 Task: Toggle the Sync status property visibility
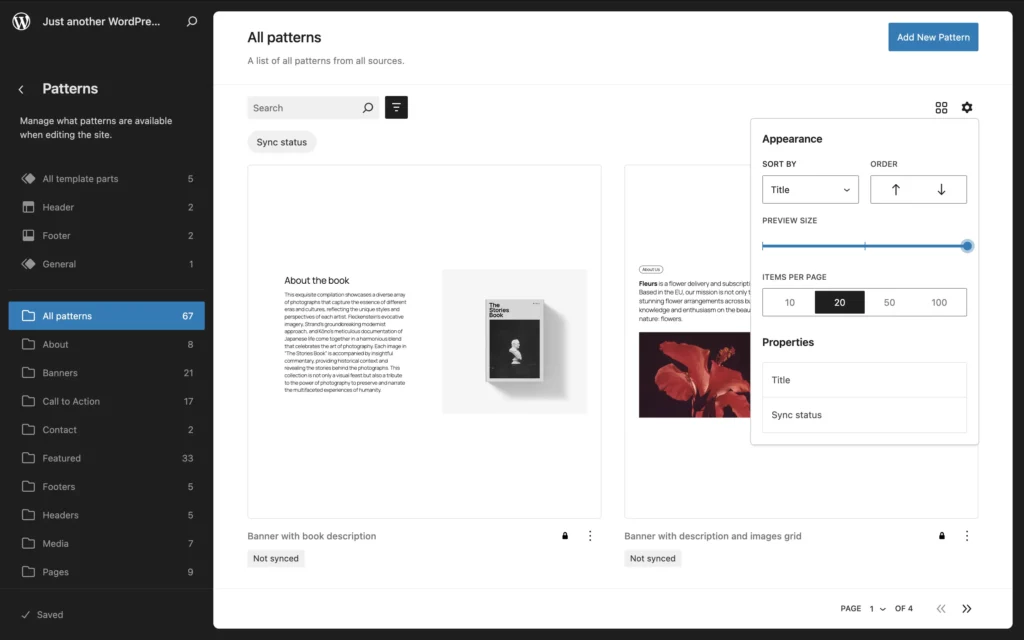coord(864,415)
